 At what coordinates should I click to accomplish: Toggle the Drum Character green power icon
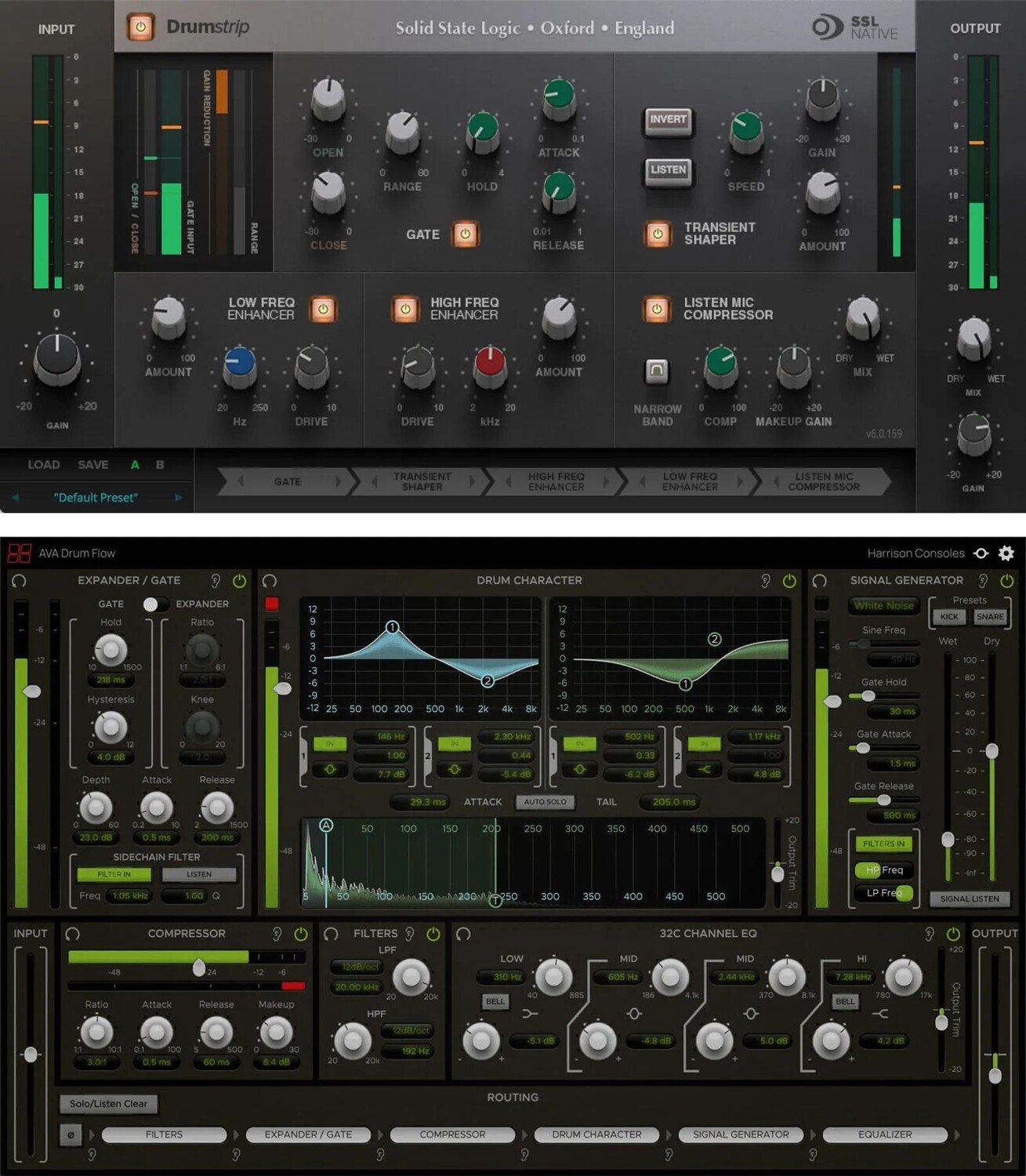pyautogui.click(x=789, y=580)
